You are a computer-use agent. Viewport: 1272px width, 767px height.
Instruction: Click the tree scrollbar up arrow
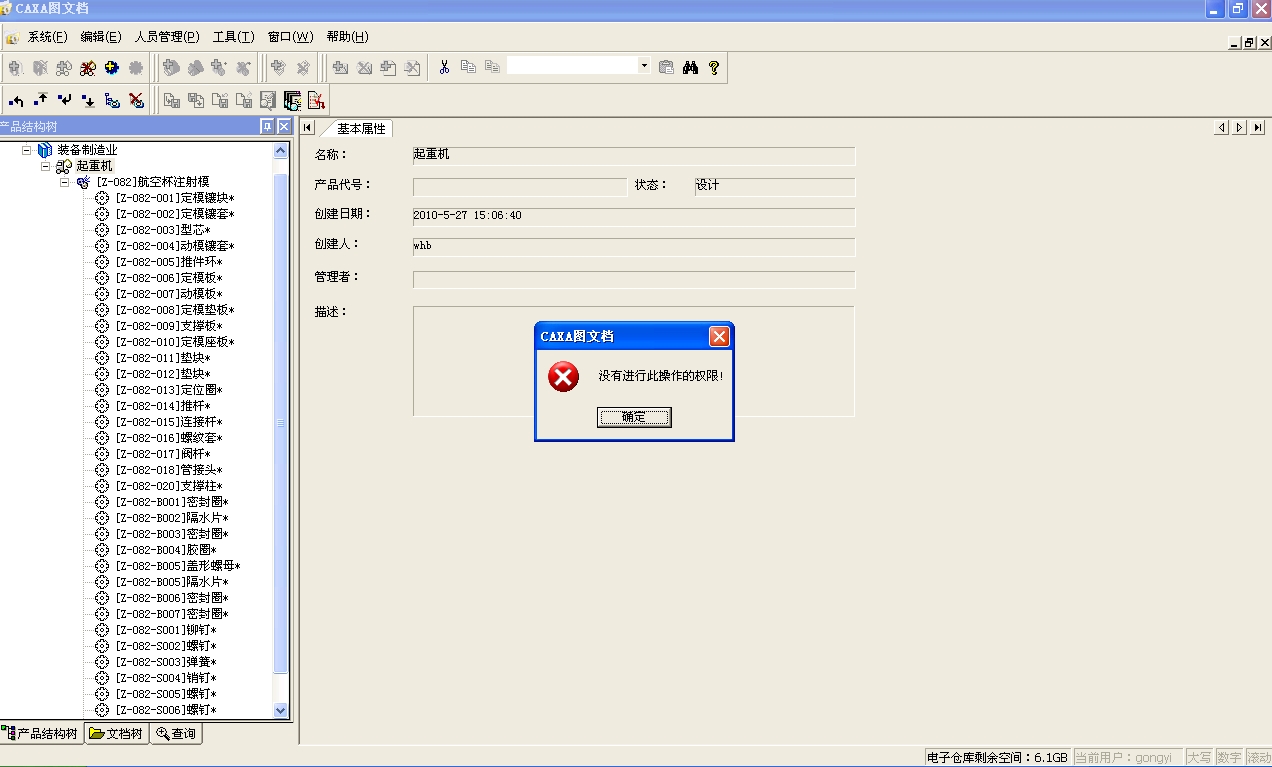point(280,150)
